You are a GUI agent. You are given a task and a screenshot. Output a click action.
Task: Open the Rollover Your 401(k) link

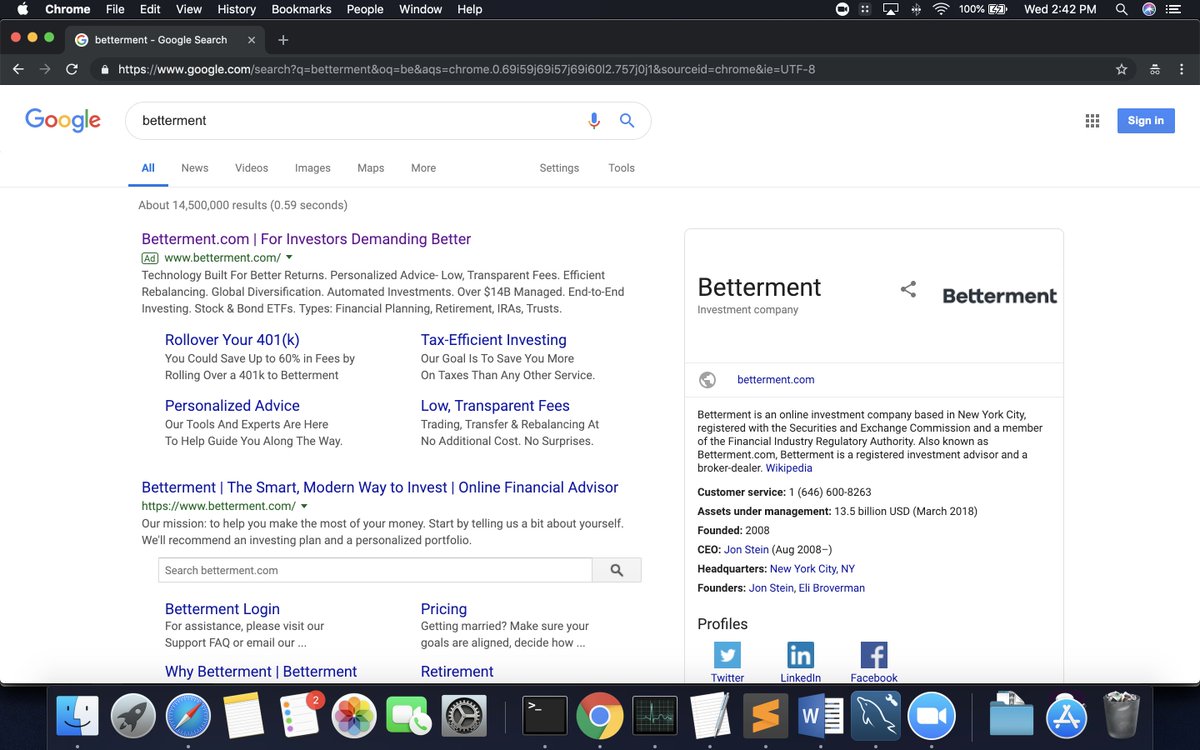point(232,340)
